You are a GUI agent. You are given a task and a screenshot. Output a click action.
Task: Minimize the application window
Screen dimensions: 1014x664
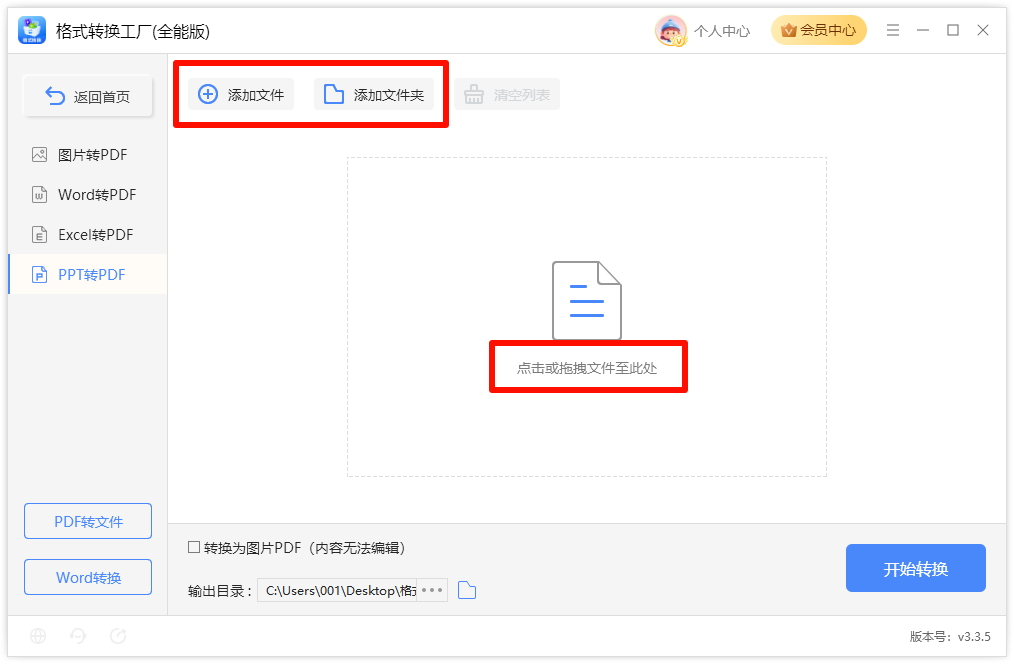pos(923,30)
